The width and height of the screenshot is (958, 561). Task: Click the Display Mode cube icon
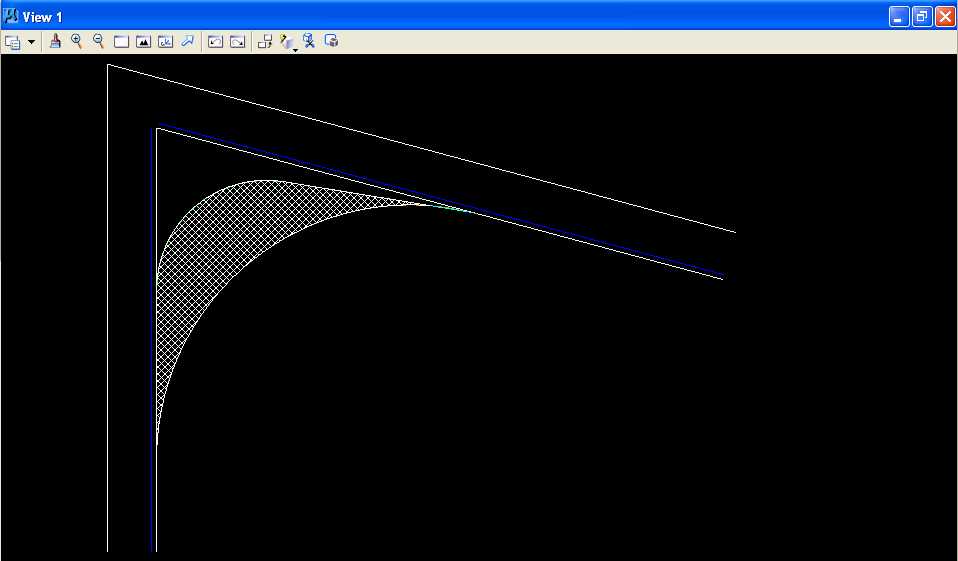point(286,41)
